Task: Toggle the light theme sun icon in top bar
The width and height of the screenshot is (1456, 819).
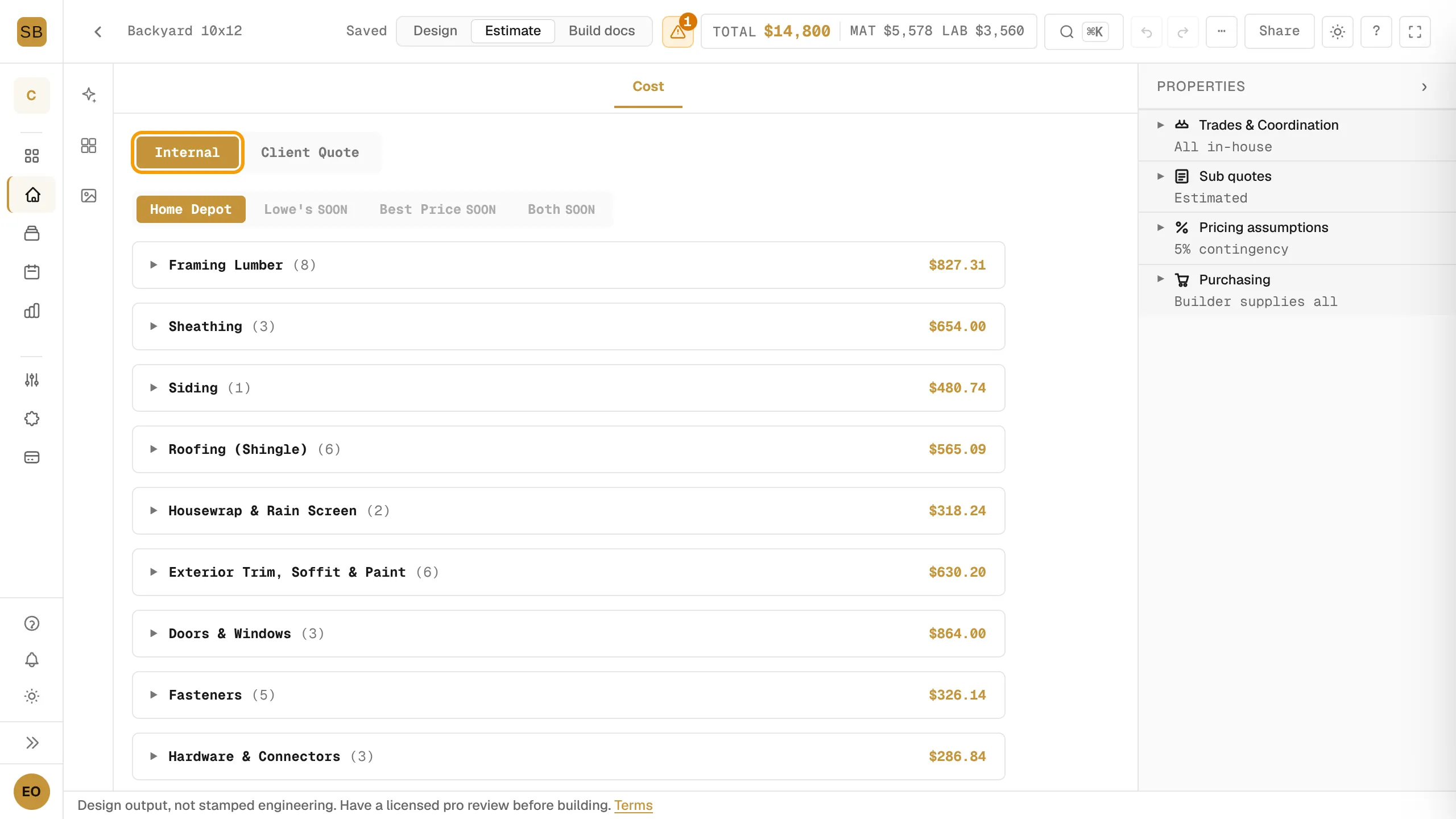Action: pos(1337,32)
